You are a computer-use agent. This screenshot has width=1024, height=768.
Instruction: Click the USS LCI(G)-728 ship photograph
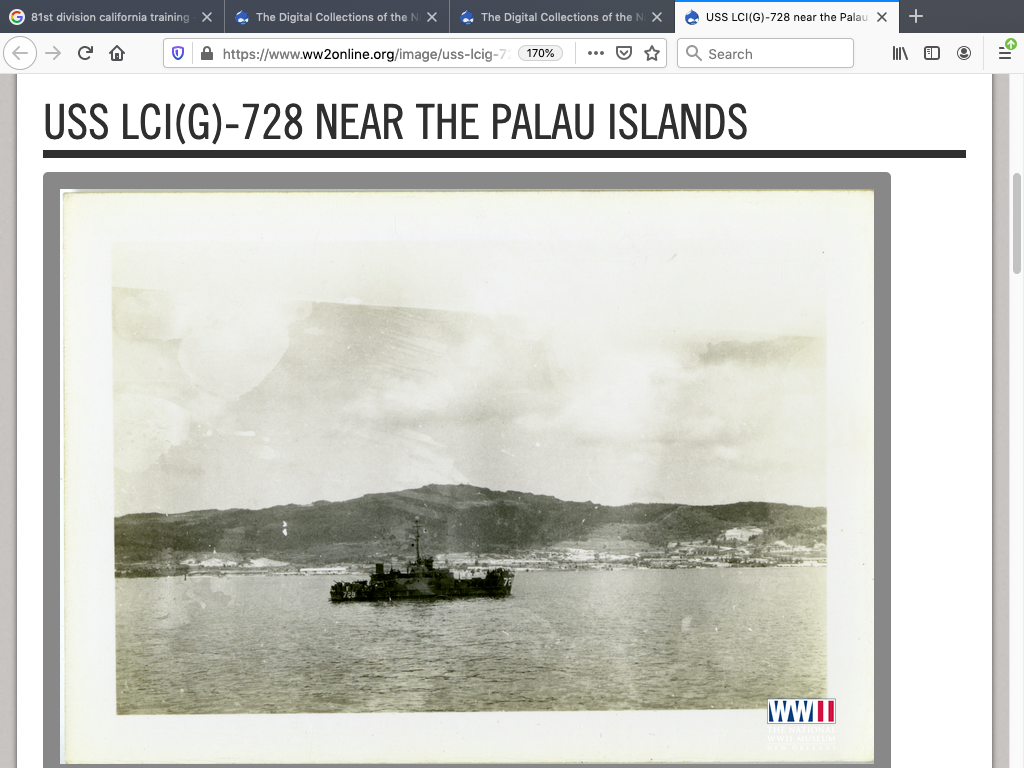(468, 476)
